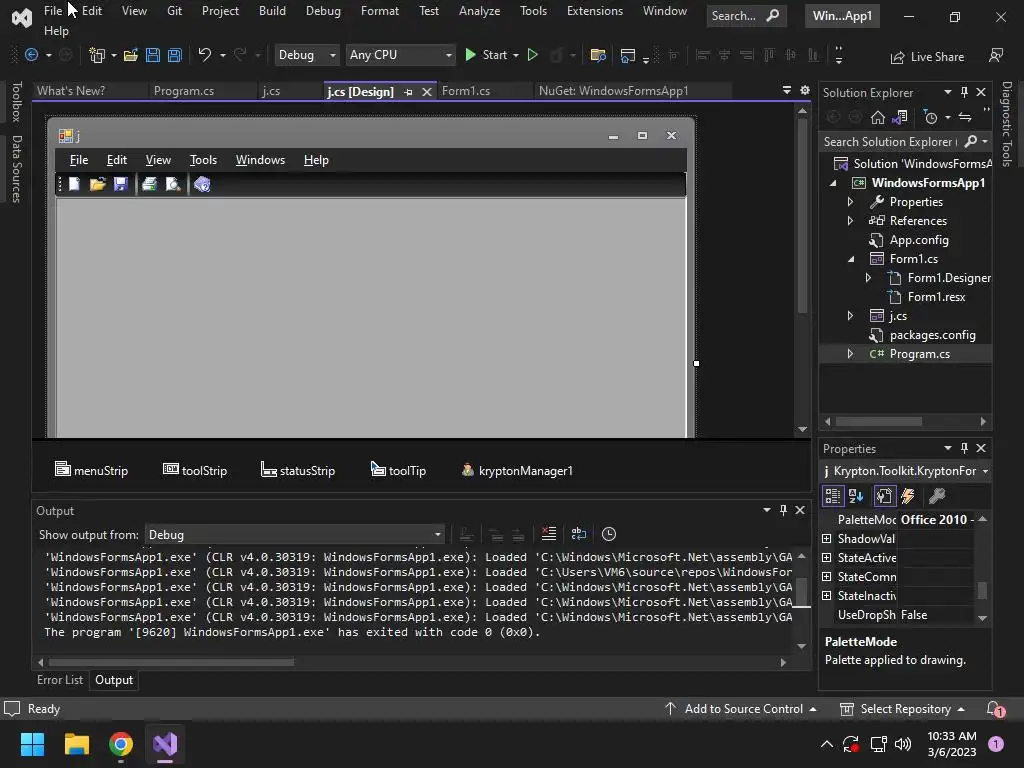Toggle auto-hide pin on Solution Explorer panel
The width and height of the screenshot is (1024, 768).
click(965, 92)
